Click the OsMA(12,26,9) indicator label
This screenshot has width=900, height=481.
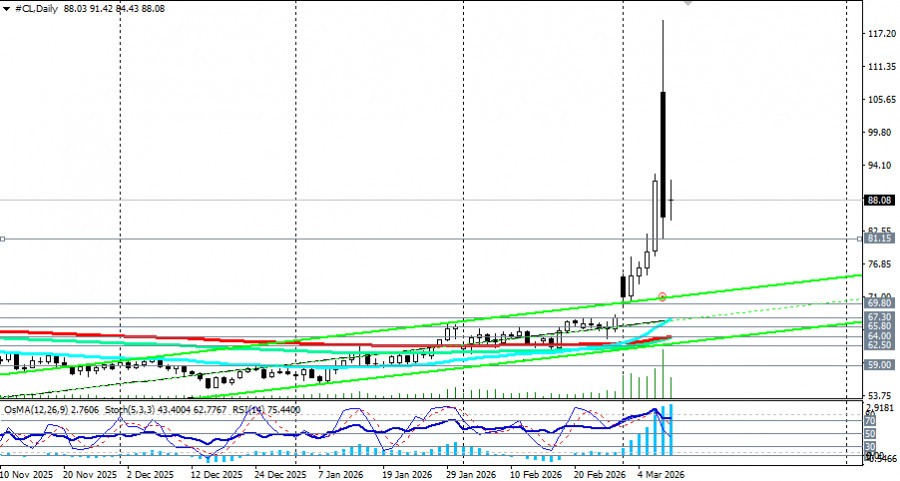pos(52,410)
